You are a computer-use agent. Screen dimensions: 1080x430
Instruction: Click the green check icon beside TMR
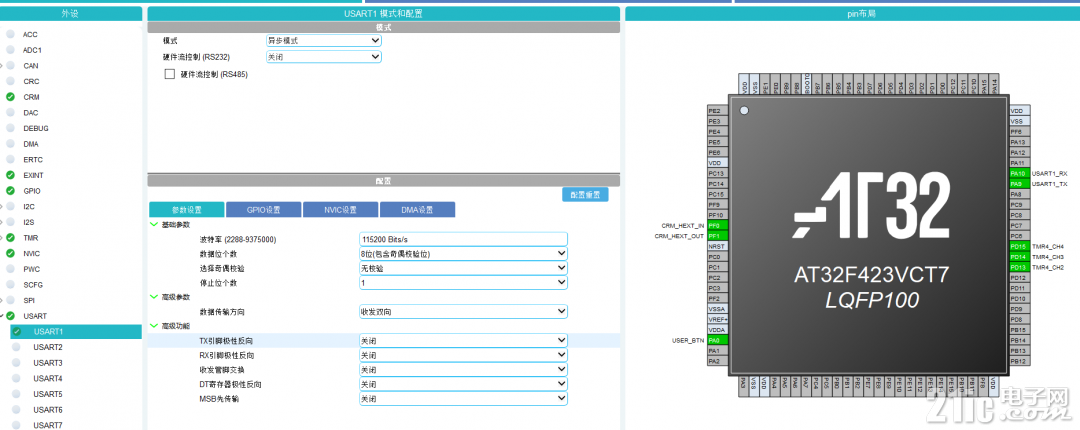tap(10, 238)
